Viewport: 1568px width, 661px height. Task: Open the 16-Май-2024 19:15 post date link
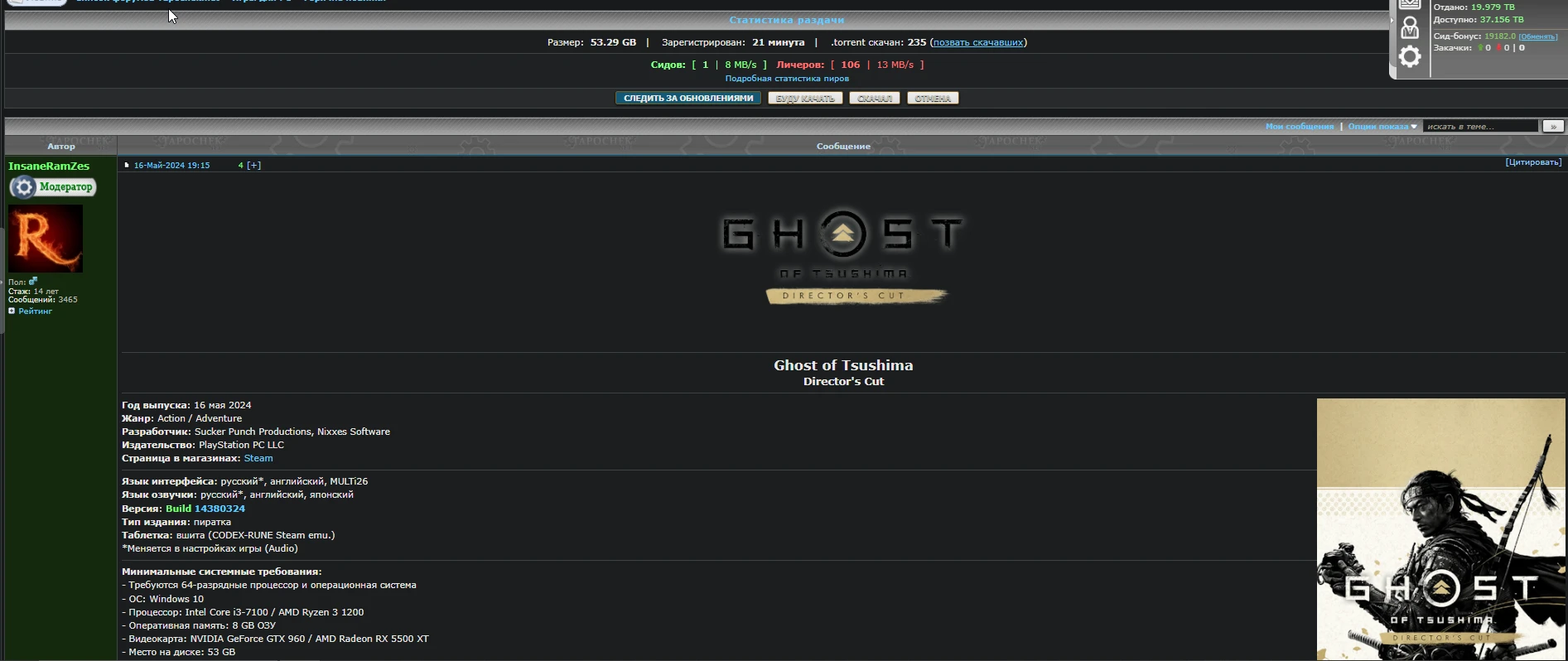click(171, 166)
